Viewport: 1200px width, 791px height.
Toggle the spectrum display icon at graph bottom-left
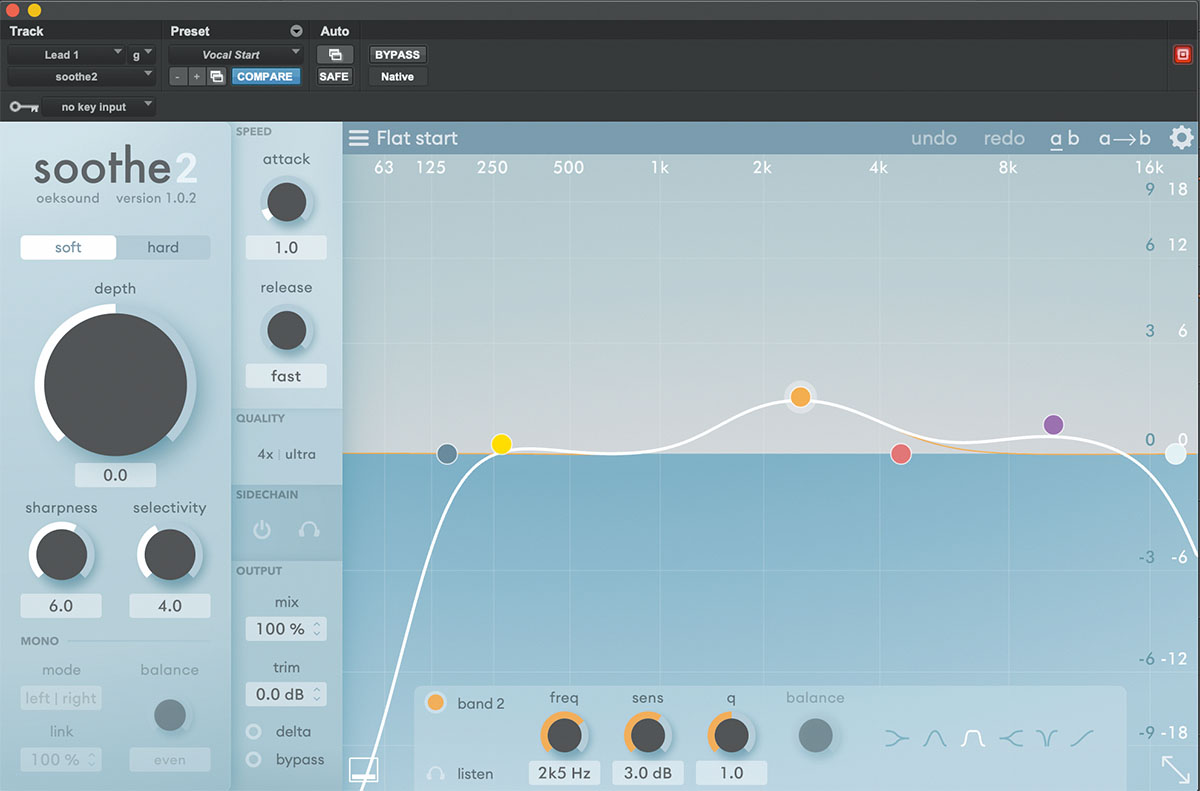(x=362, y=769)
